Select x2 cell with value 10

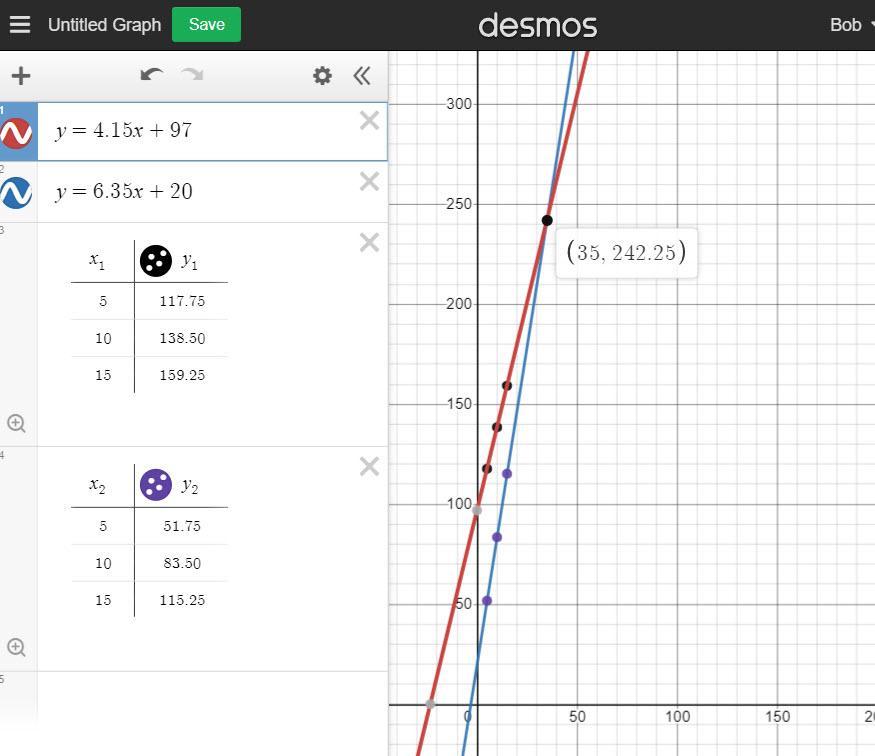[x=103, y=563]
